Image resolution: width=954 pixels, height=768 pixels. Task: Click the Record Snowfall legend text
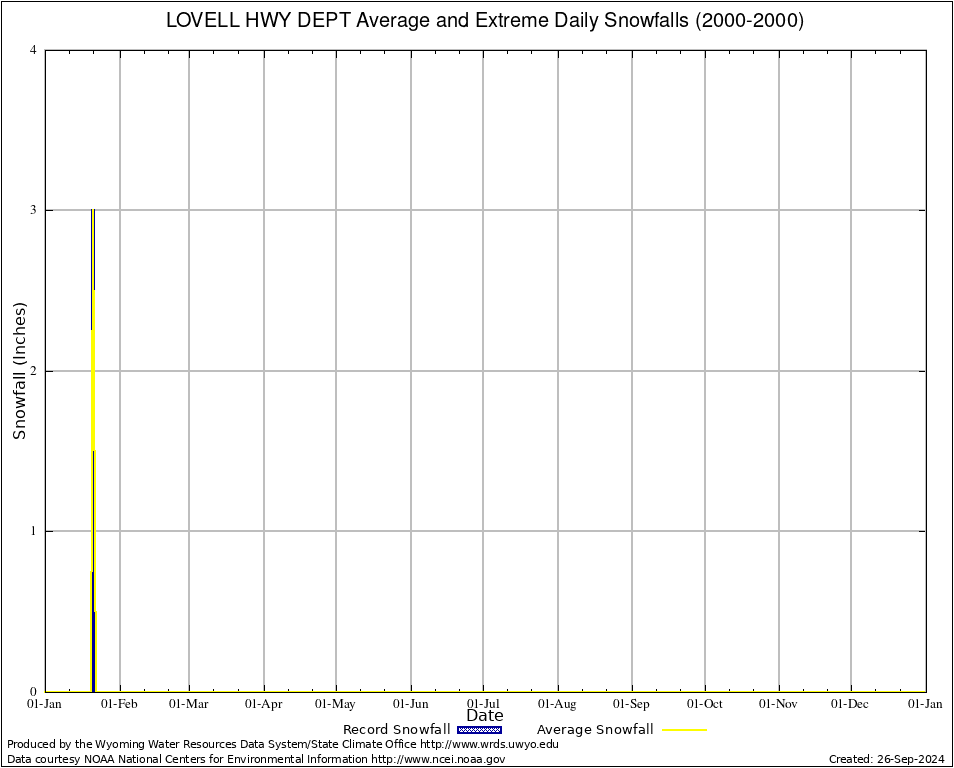(x=396, y=730)
